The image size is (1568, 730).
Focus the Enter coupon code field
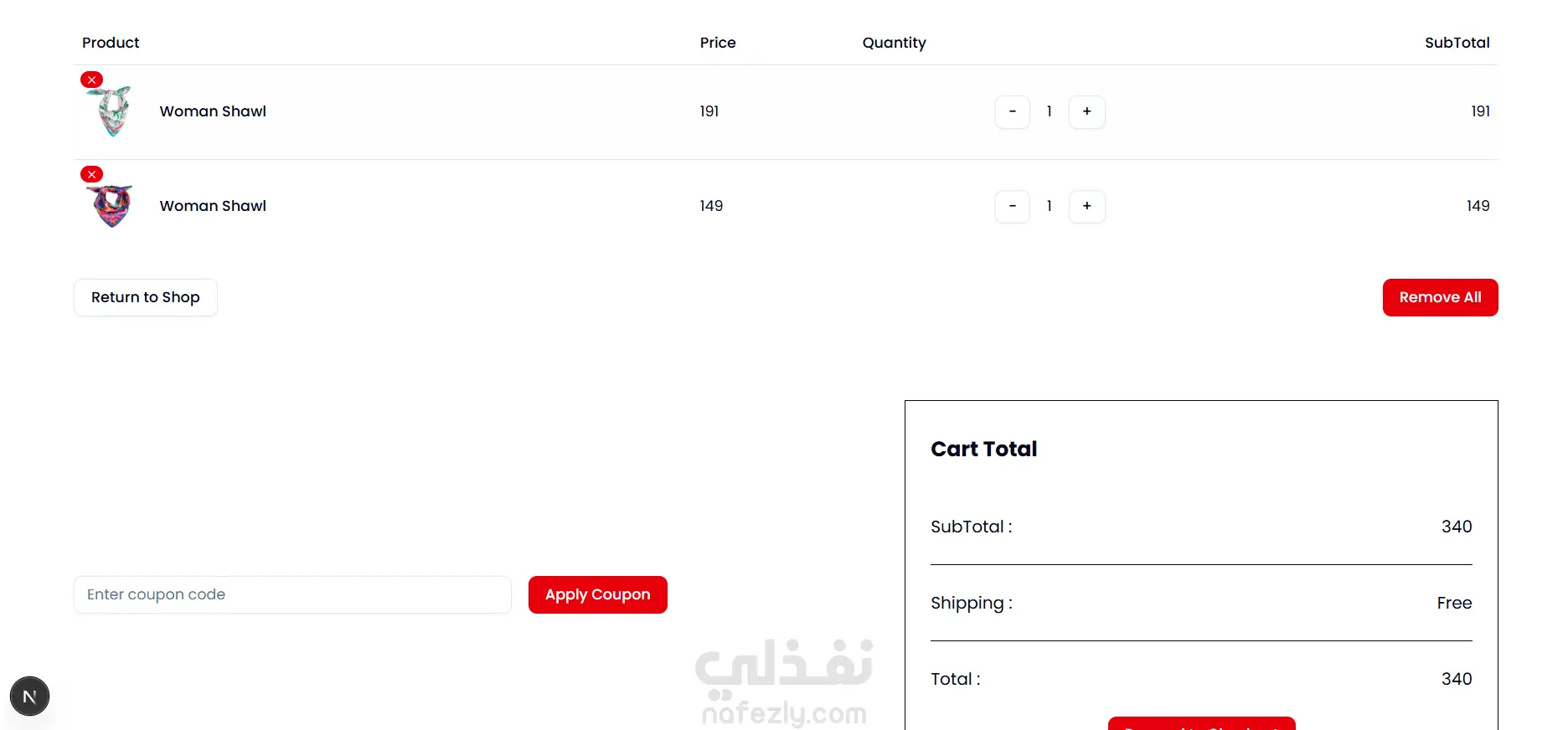point(292,594)
